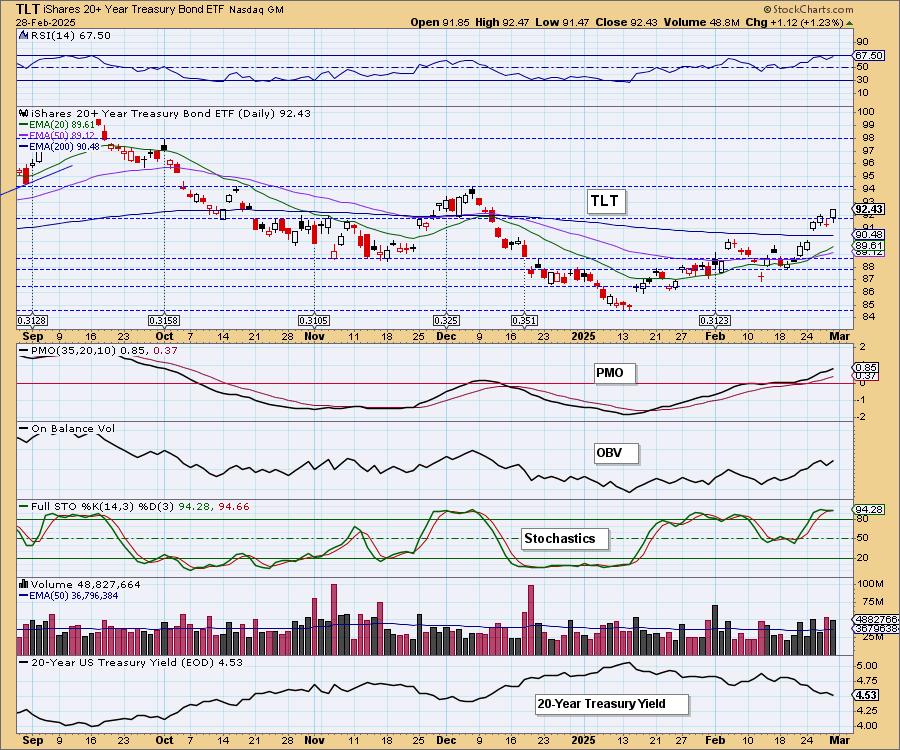Click the RSI line icon before RSI(14)
The height and width of the screenshot is (750, 900).
pos(24,35)
